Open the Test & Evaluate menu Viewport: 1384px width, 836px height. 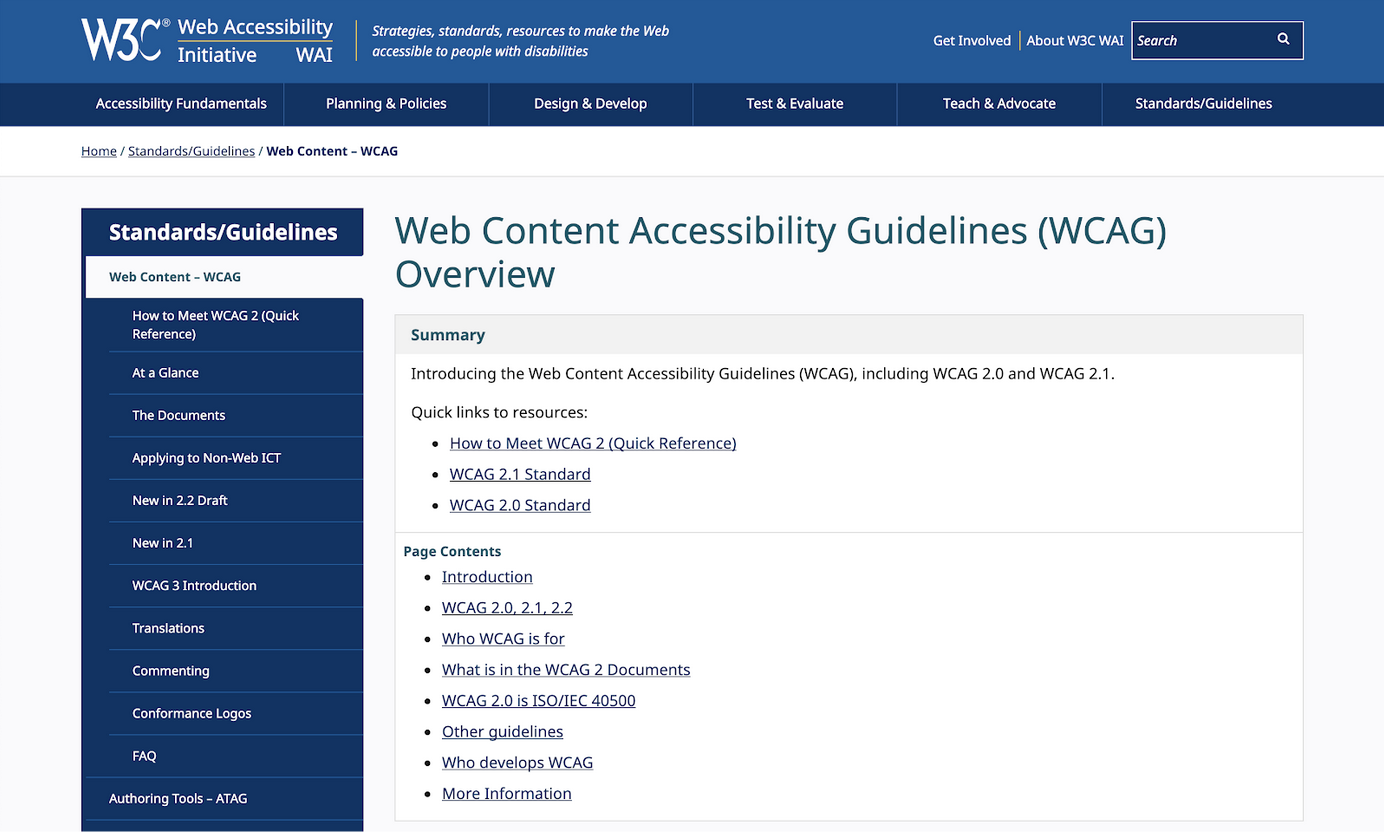[x=795, y=104]
